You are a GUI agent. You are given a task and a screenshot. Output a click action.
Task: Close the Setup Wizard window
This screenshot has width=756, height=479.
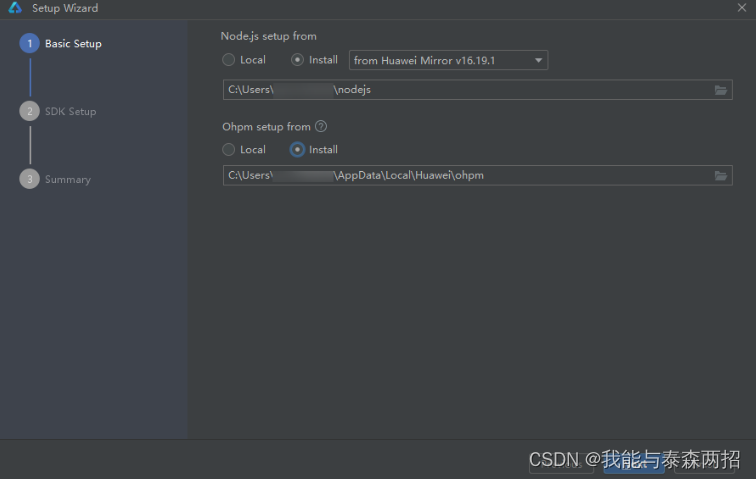[742, 8]
